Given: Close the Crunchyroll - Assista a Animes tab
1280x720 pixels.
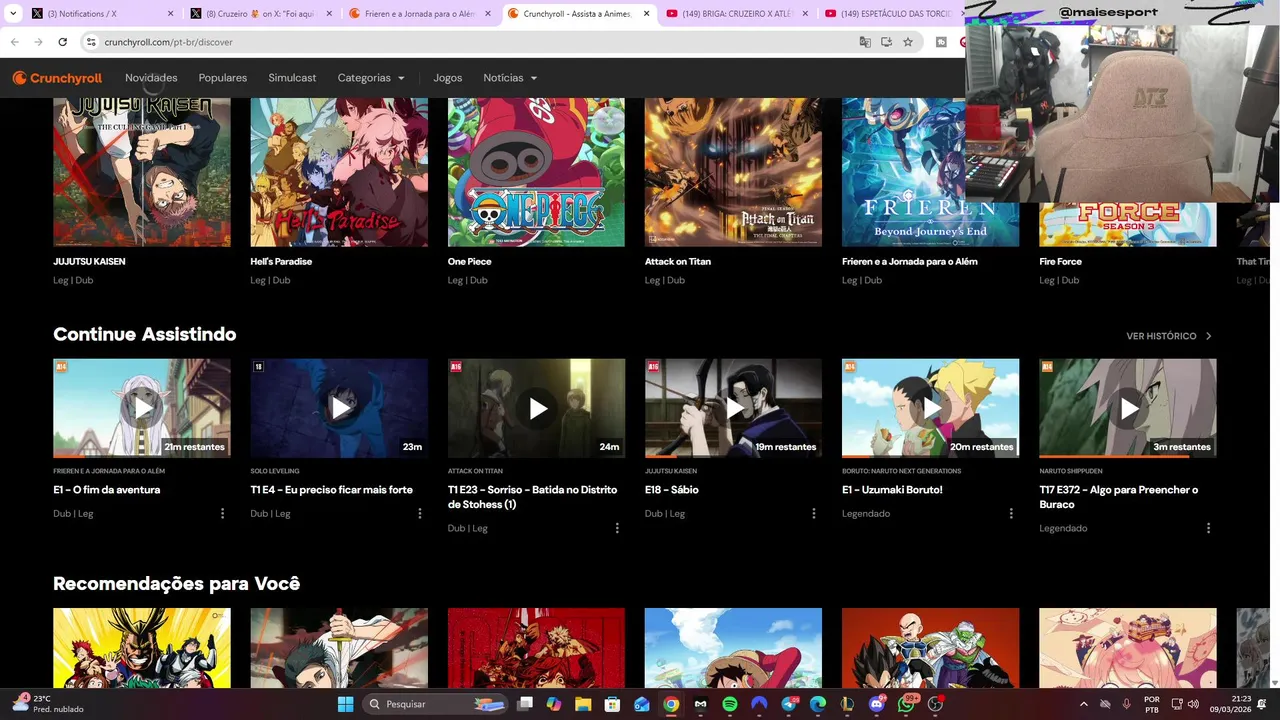Looking at the screenshot, I should point(647,14).
